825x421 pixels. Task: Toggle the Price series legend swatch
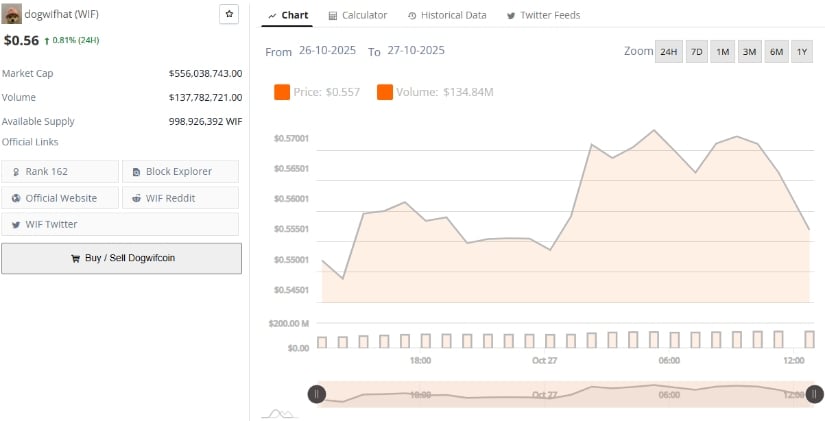(x=282, y=92)
